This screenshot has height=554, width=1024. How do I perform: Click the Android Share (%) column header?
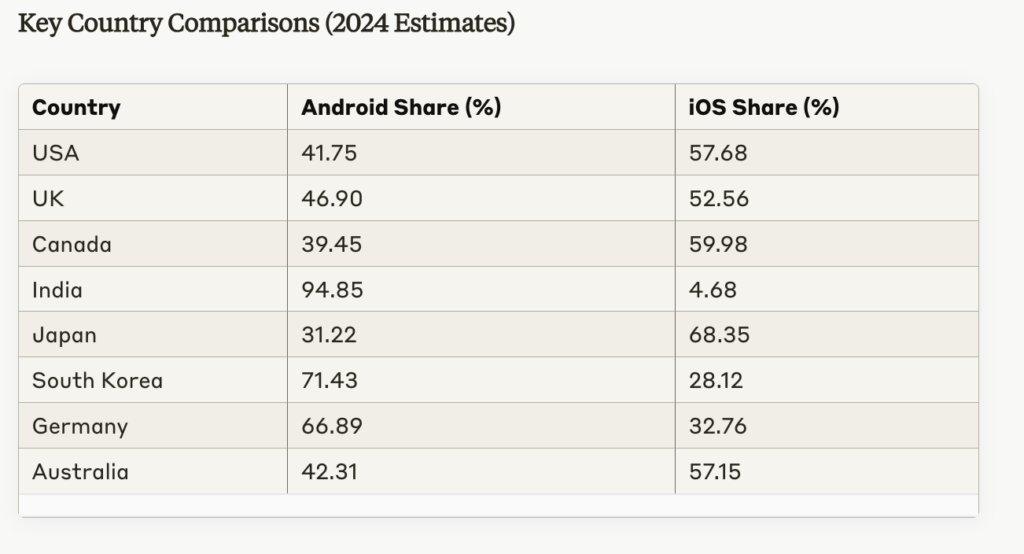pyautogui.click(x=401, y=108)
